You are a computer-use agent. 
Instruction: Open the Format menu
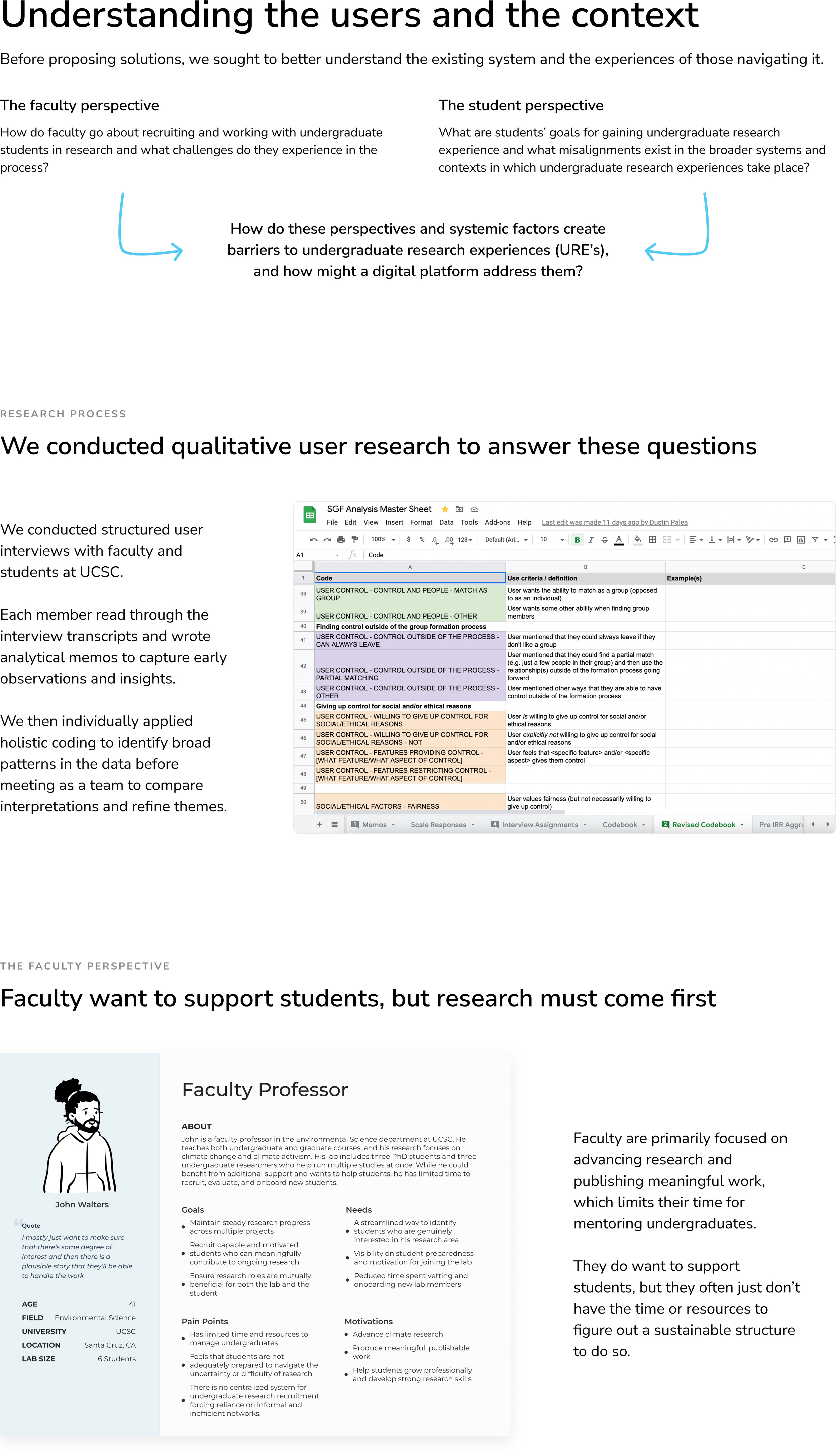[x=421, y=522]
